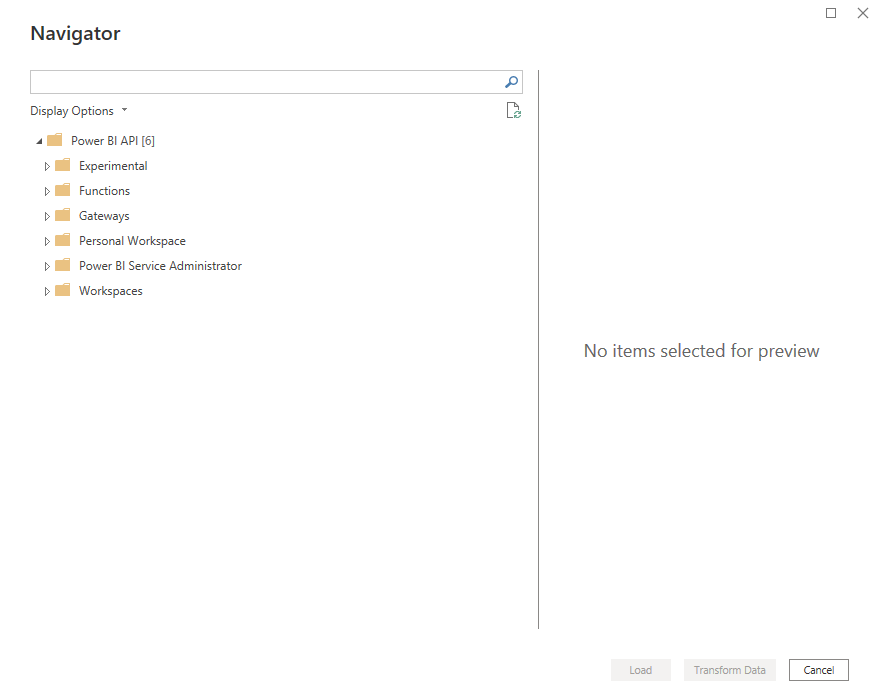879x699 pixels.
Task: Click the Load button
Action: (x=640, y=670)
